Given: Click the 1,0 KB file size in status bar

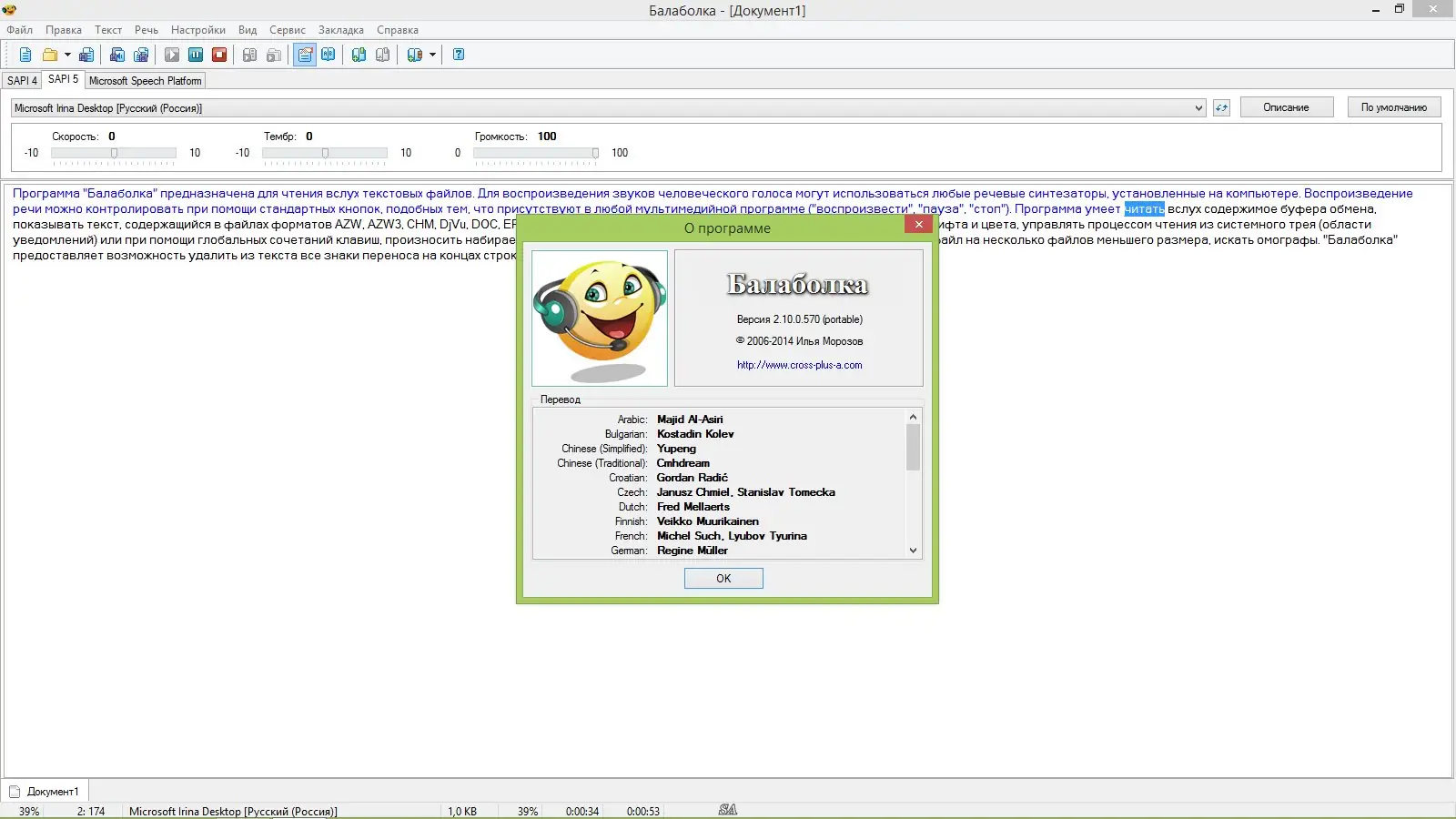Looking at the screenshot, I should tap(462, 811).
